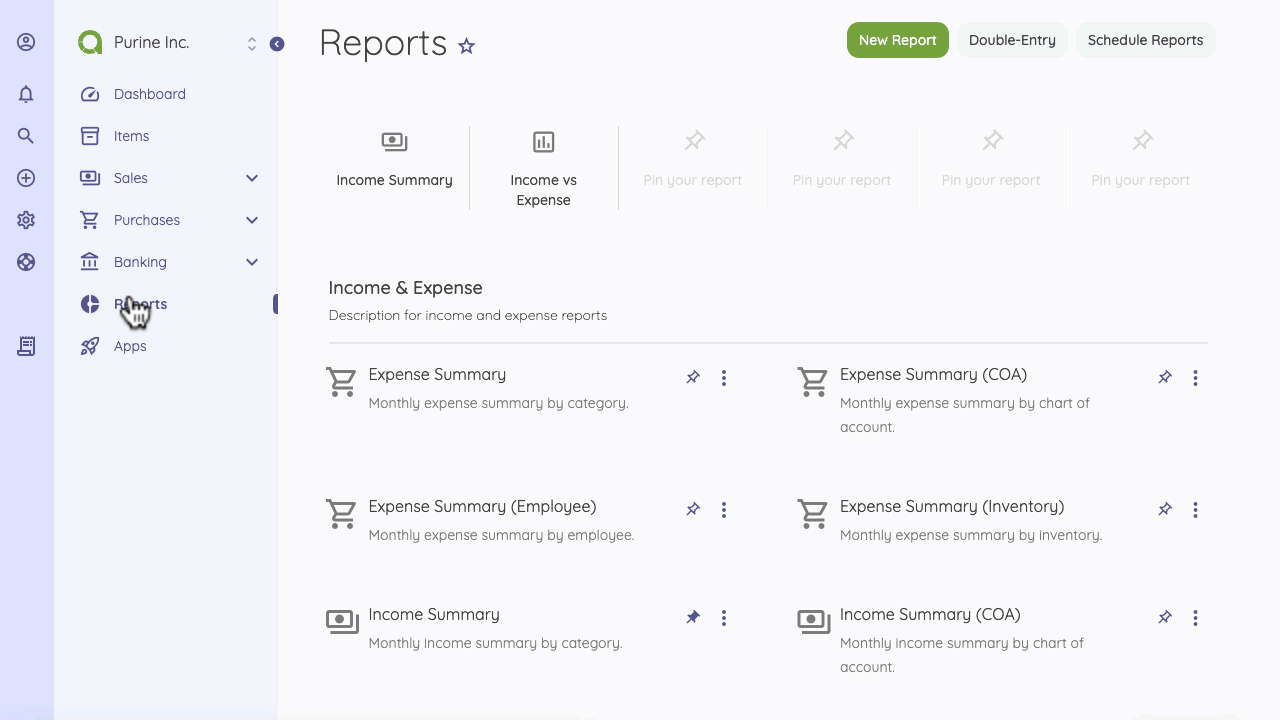The width and height of the screenshot is (1280, 720).
Task: Open Schedule Reports
Action: [1145, 40]
